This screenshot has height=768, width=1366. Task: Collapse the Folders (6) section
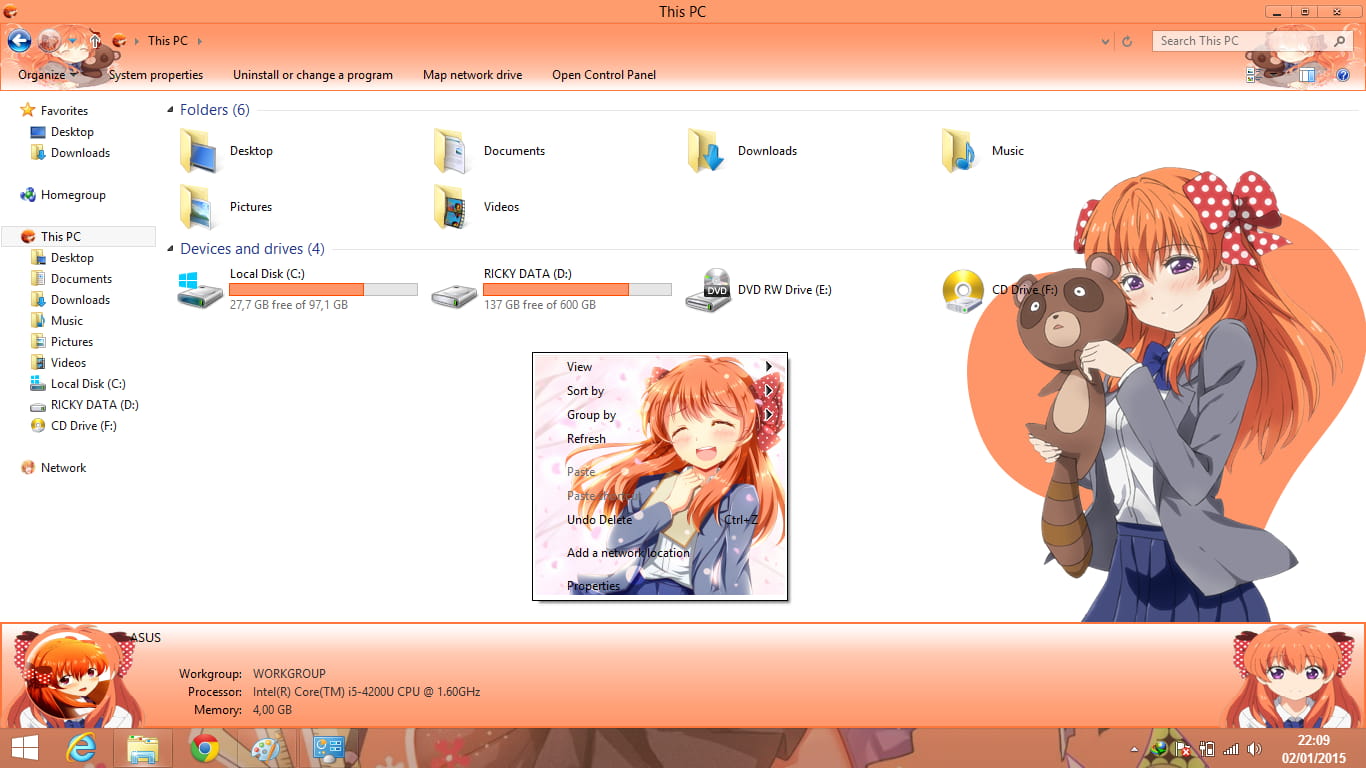click(x=169, y=110)
